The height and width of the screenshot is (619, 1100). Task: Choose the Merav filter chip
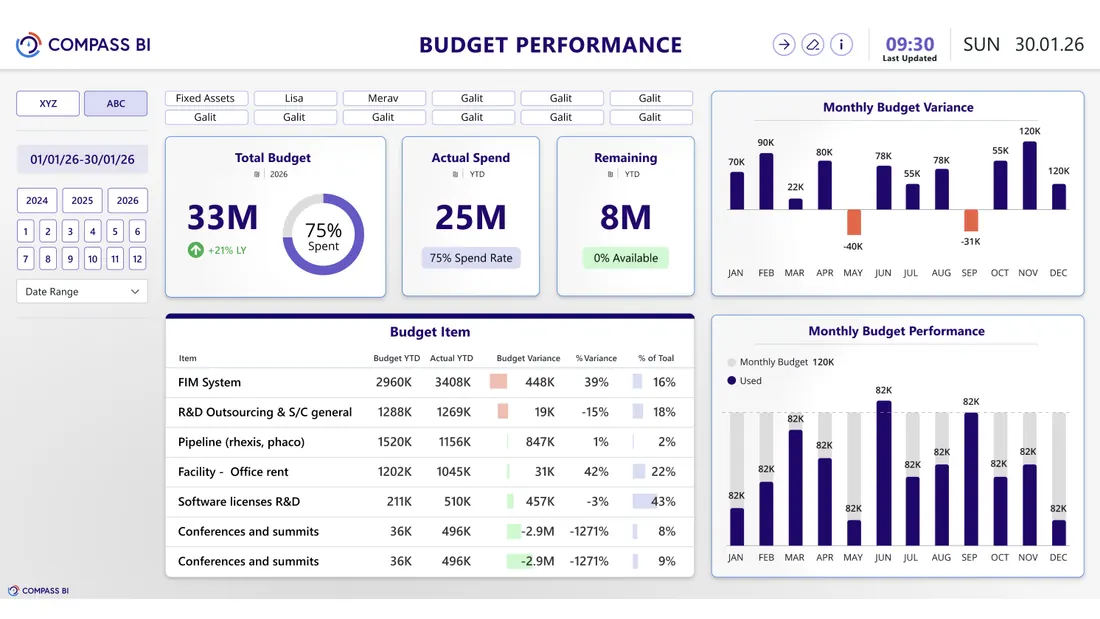pos(383,98)
